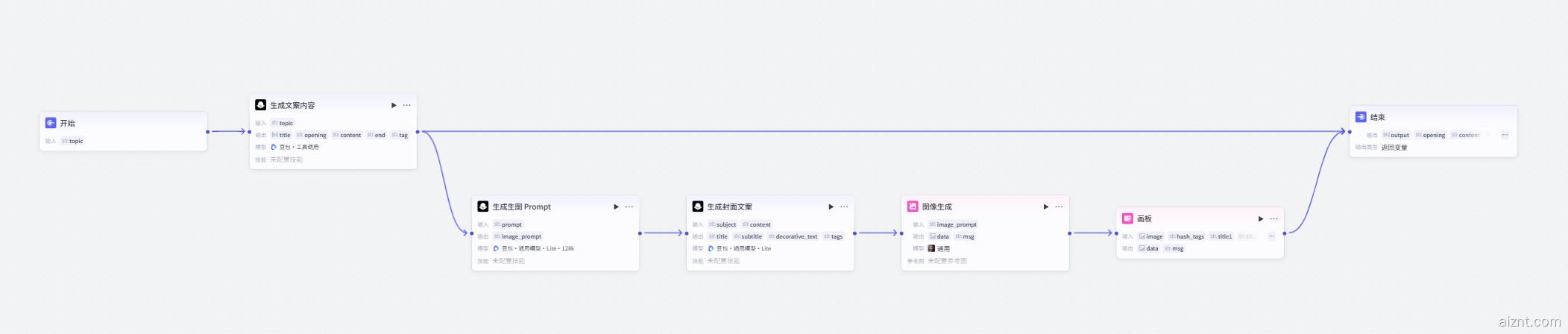Screen dimensions: 1568x334
Task: Click content input tag in 生成封面文案 node
Action: coord(757,224)
